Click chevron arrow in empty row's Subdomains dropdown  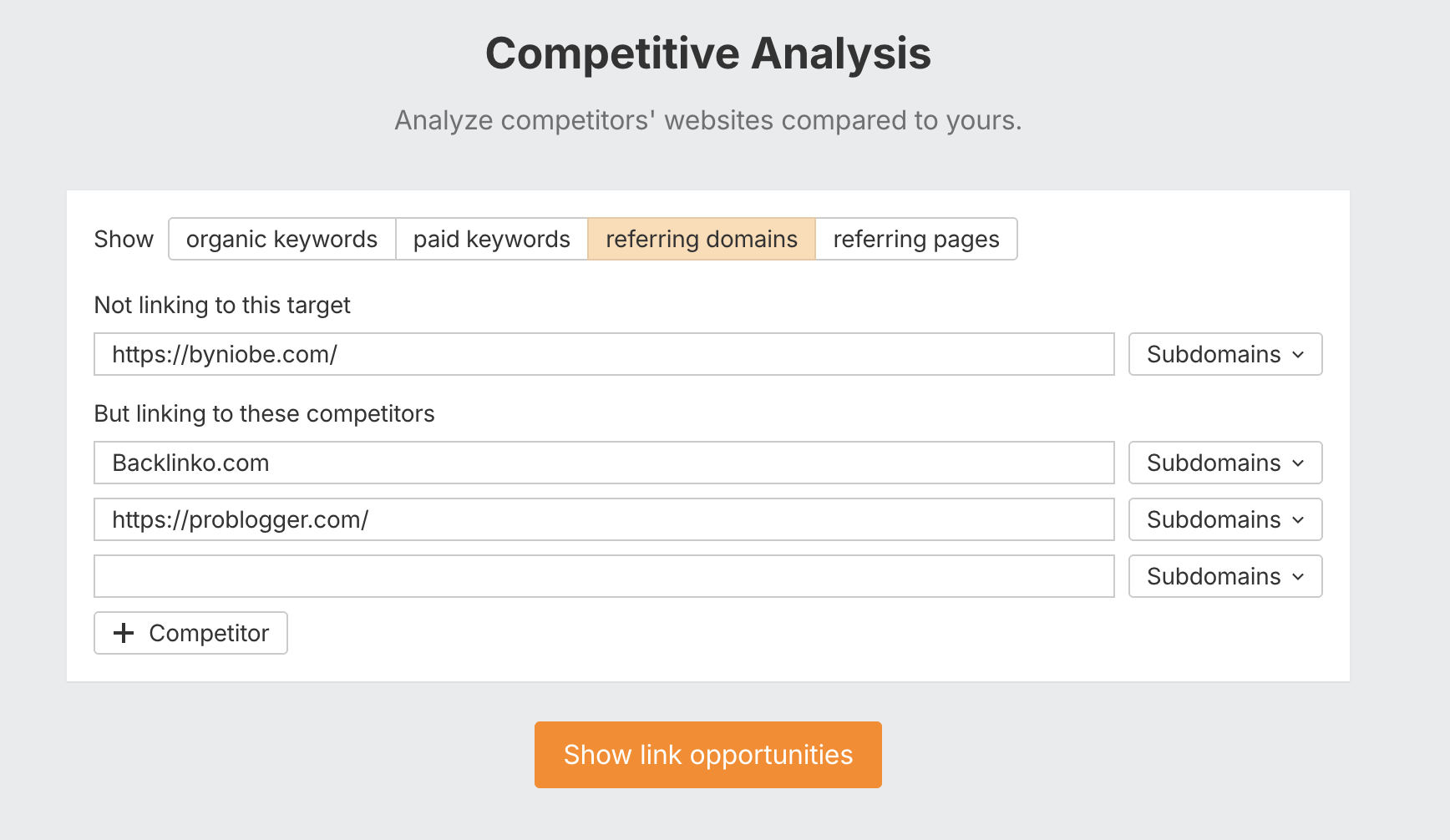pos(1298,577)
